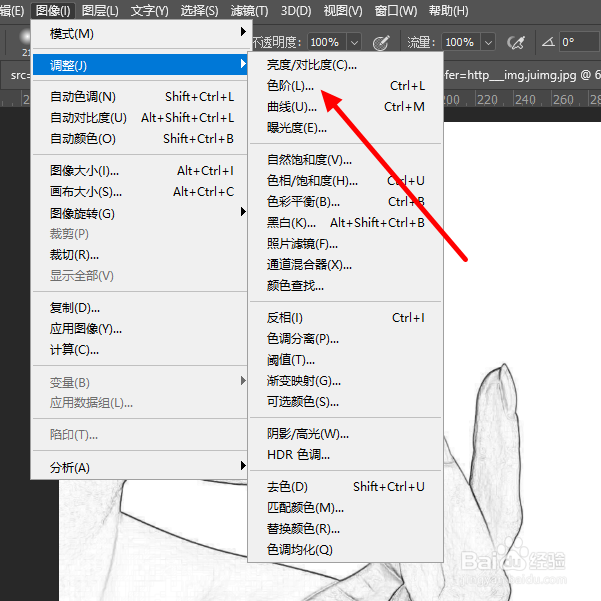Expand the 分析(A) submenu
The width and height of the screenshot is (601, 601).
140,468
